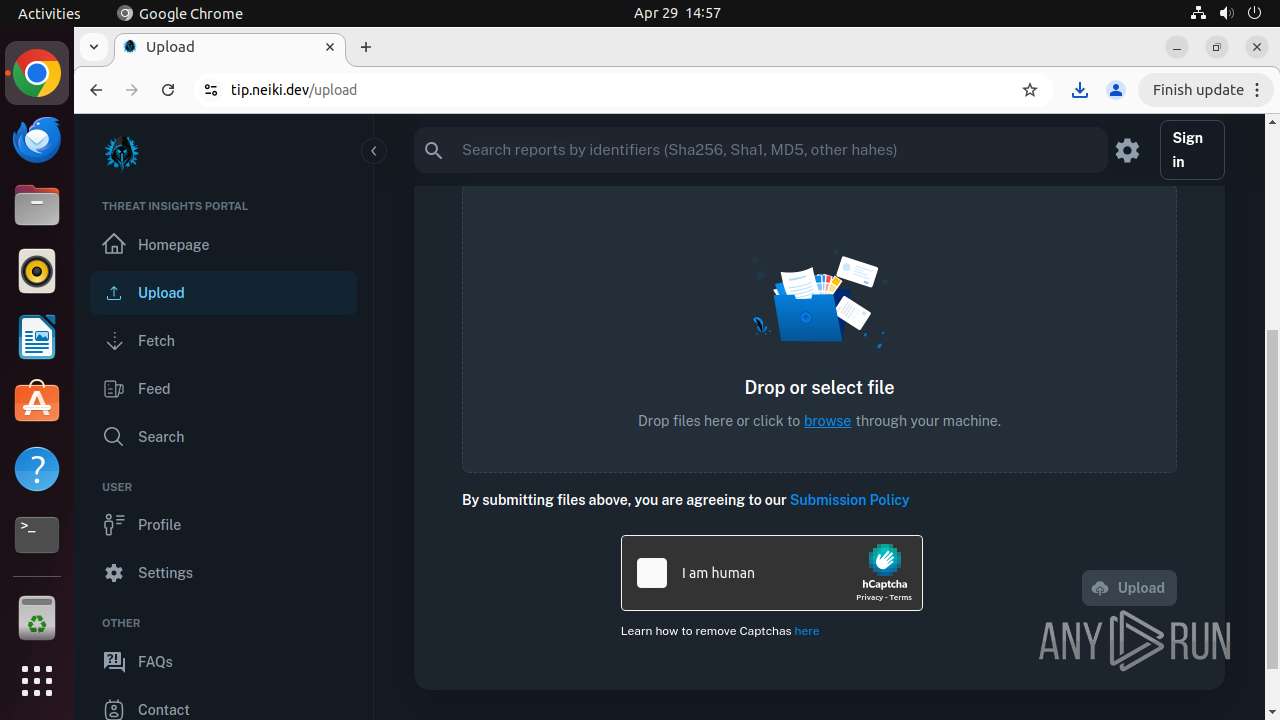
Task: Open Ubuntu Software from dock
Action: click(x=37, y=403)
